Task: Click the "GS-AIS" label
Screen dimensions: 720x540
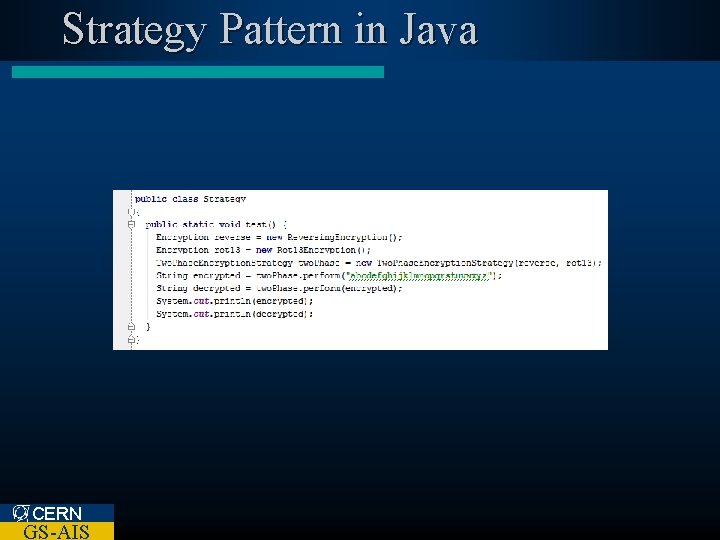Action: [x=56, y=531]
